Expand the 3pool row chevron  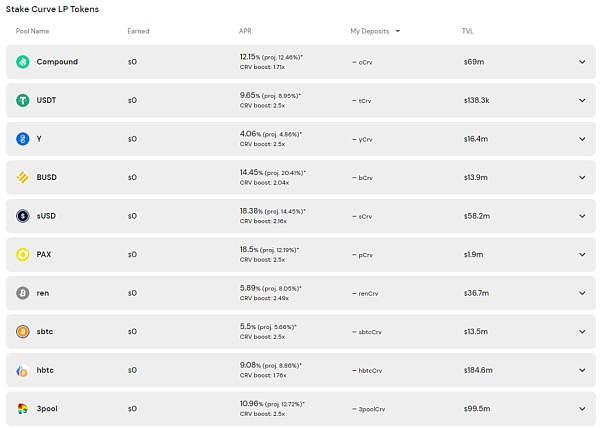(582, 409)
